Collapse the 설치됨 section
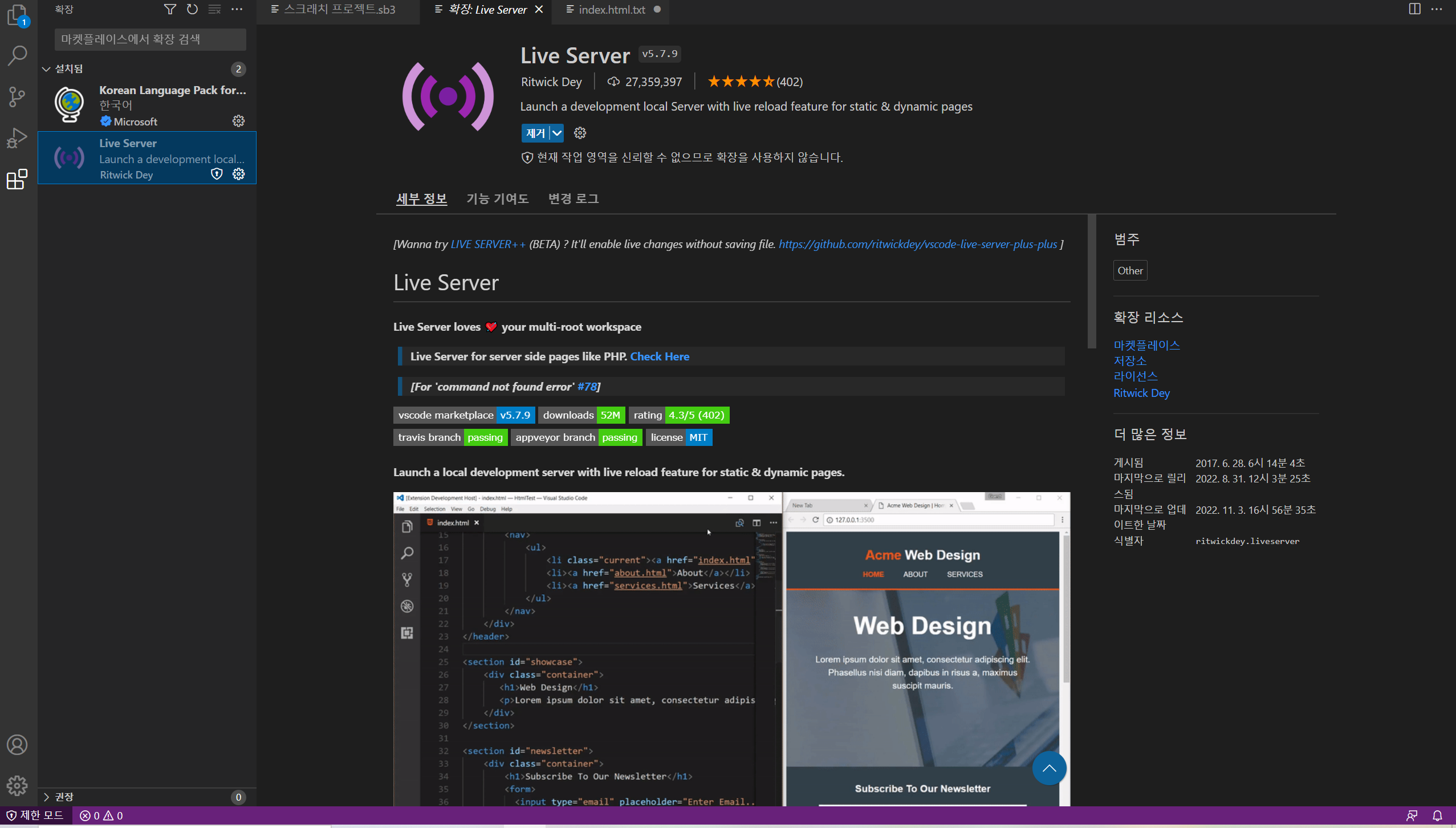This screenshot has height=828, width=1456. [x=46, y=69]
